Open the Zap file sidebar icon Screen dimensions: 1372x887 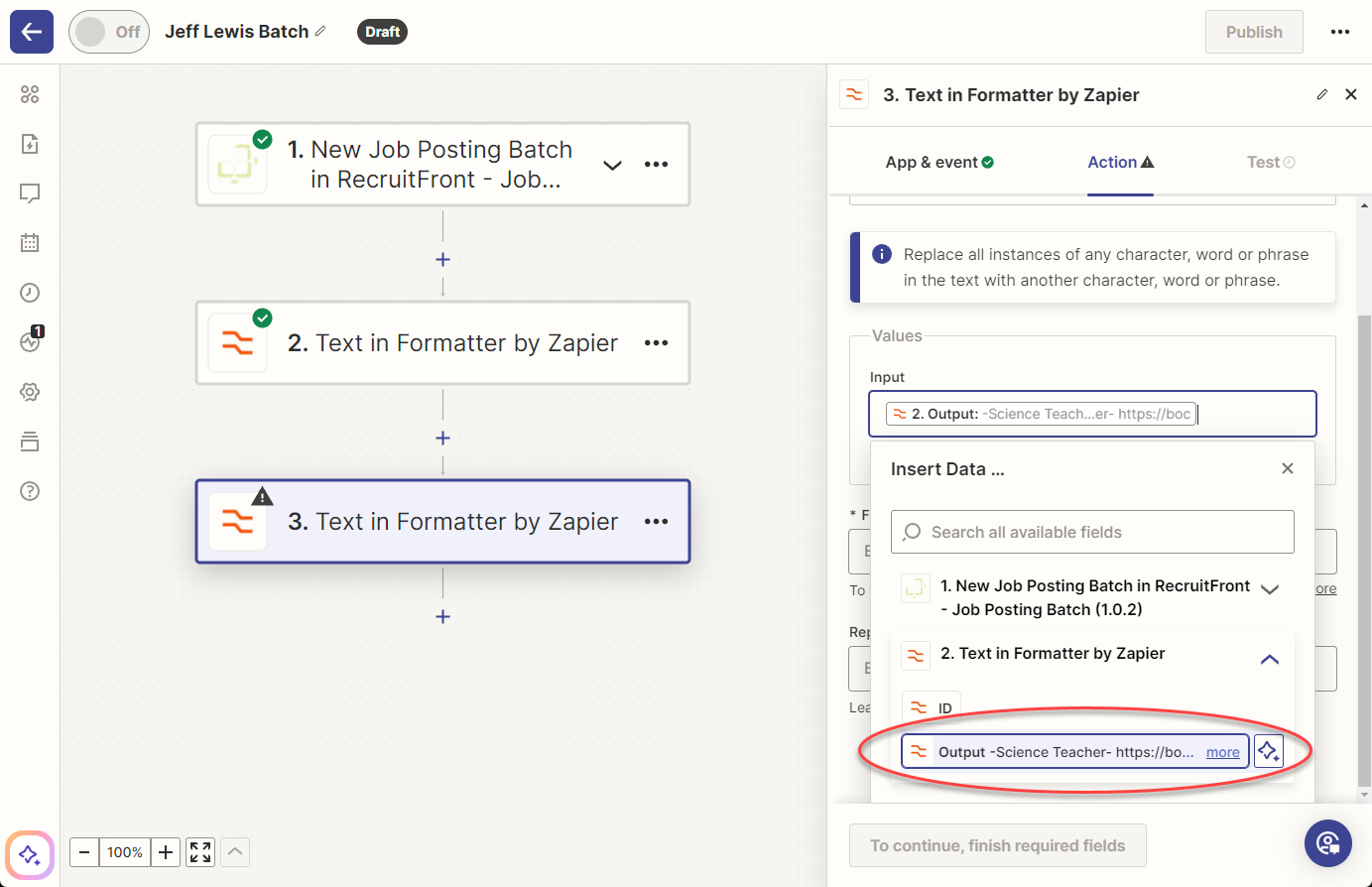click(30, 144)
